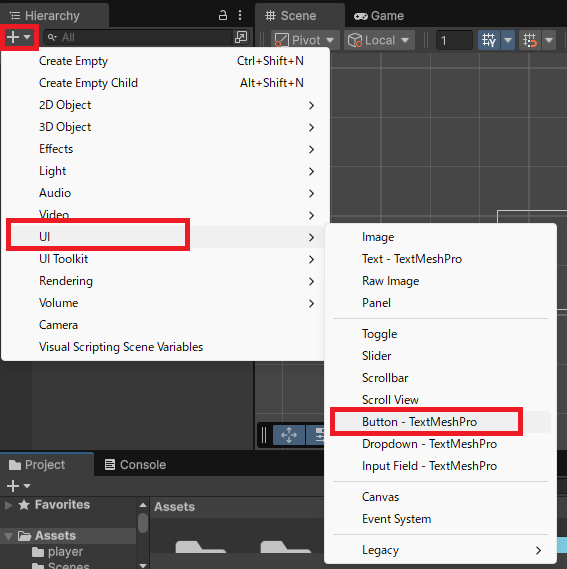Screen dimensions: 567x569
Task: Open the Pivot handle position dropdown
Action: (305, 40)
